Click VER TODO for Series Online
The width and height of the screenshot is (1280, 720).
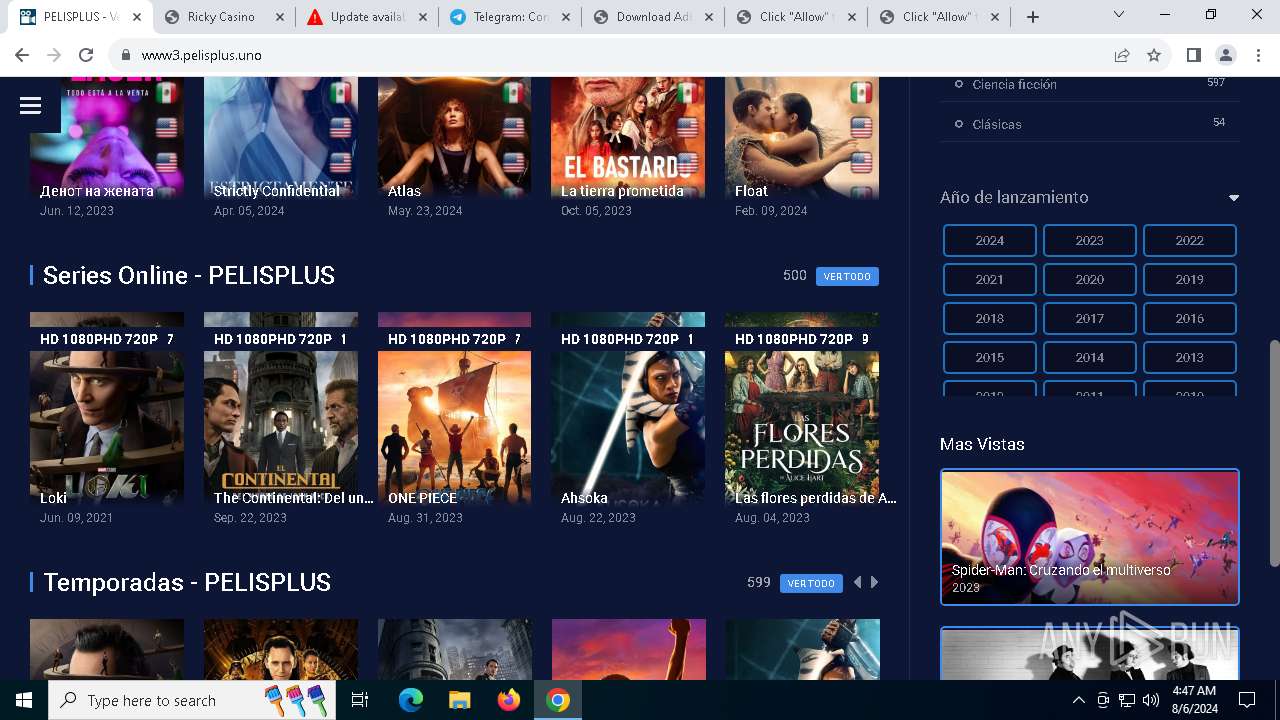point(847,276)
